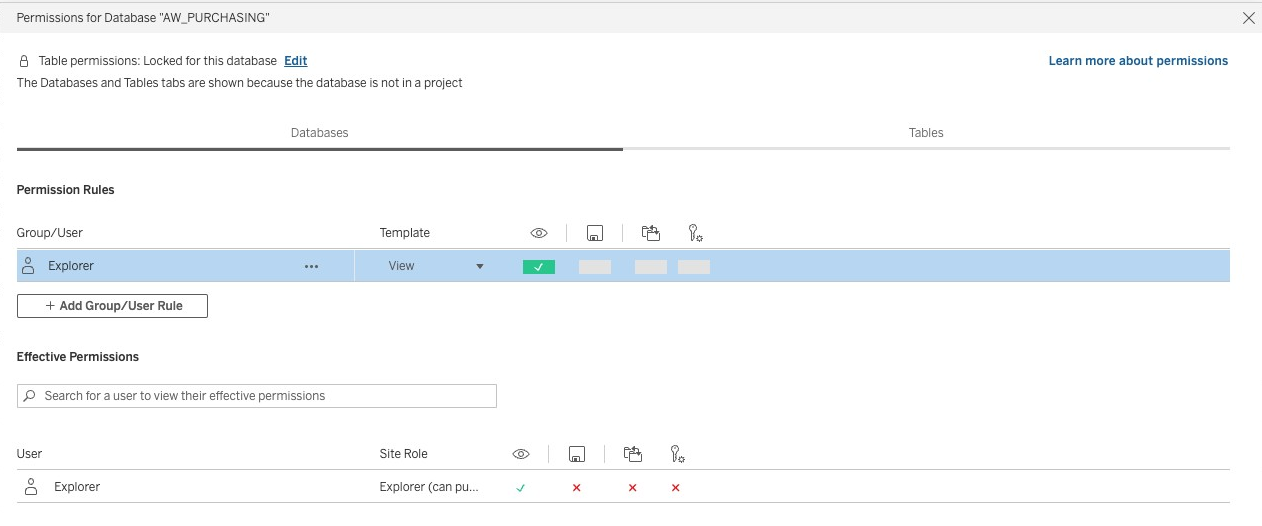Click the effective permissions user search field
Image resolution: width=1262 pixels, height=526 pixels.
pos(257,396)
